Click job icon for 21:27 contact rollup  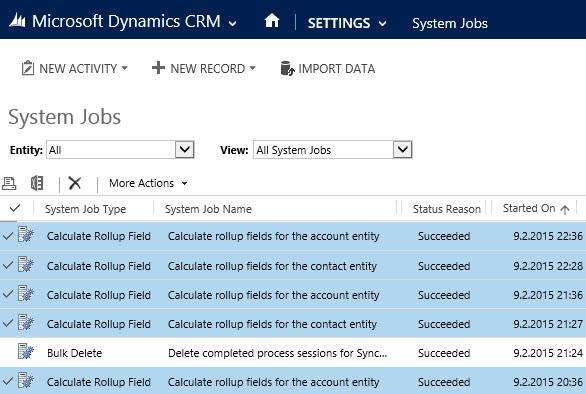(x=26, y=322)
